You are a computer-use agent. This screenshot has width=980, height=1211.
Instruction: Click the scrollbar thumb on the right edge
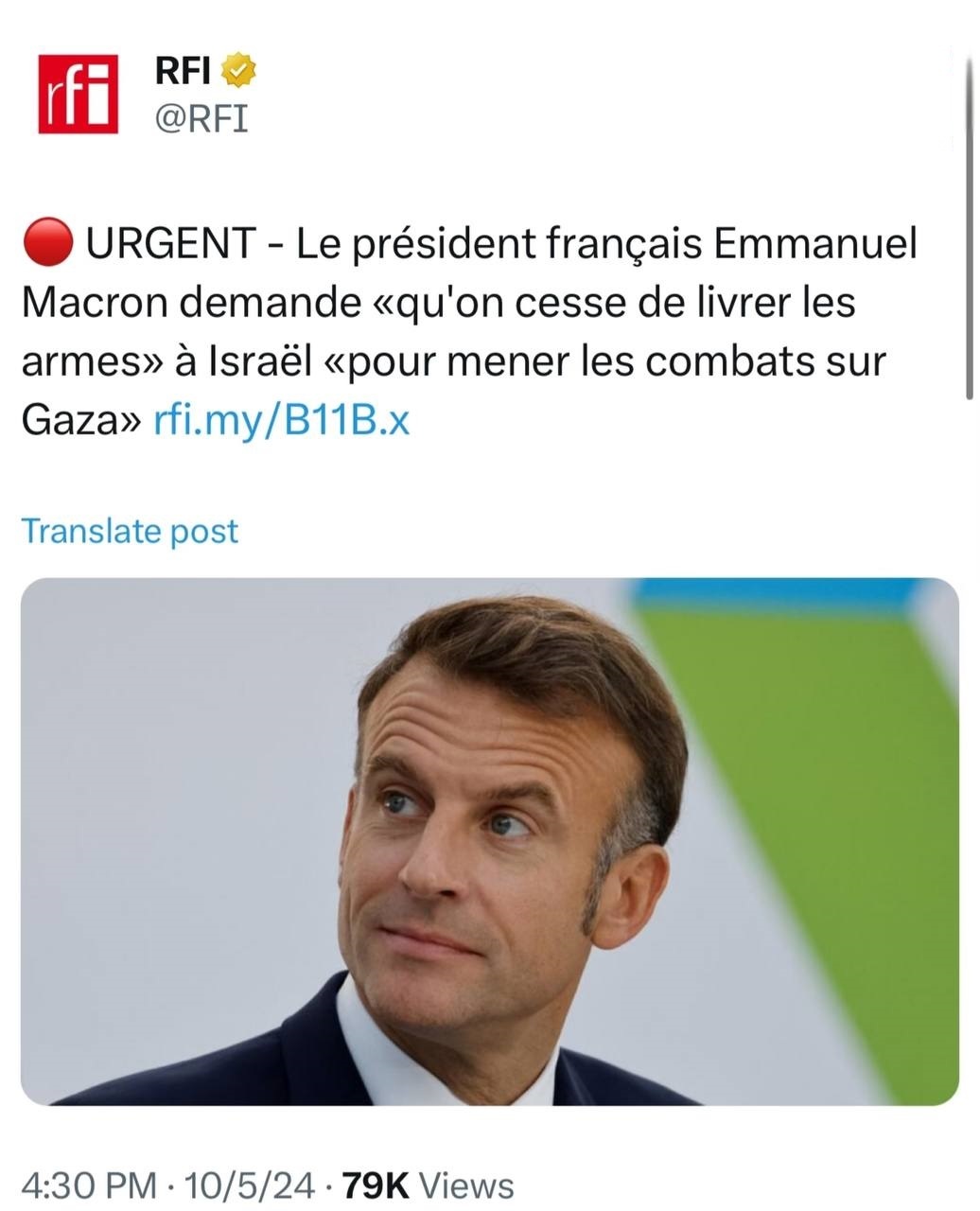(x=971, y=227)
